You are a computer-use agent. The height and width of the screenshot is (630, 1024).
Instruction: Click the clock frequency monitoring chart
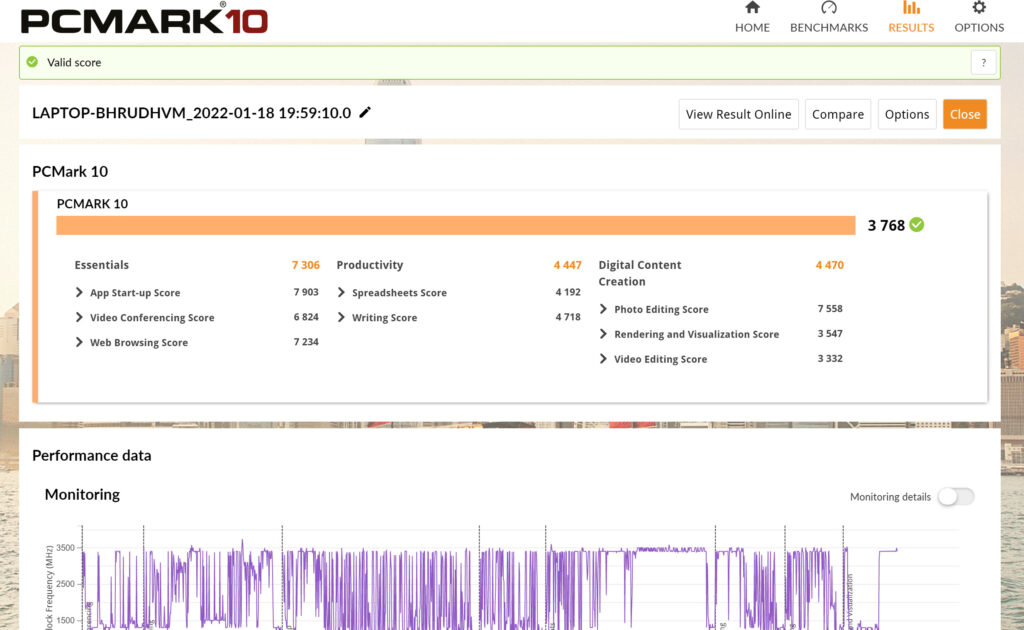tap(503, 578)
